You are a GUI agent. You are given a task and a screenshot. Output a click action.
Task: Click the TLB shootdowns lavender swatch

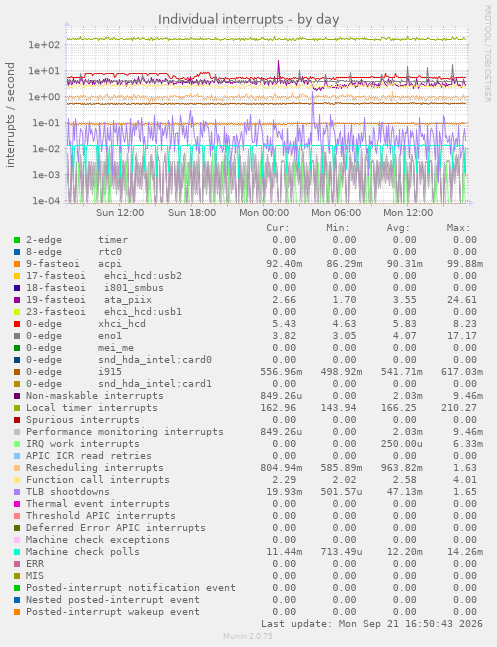(x=17, y=492)
